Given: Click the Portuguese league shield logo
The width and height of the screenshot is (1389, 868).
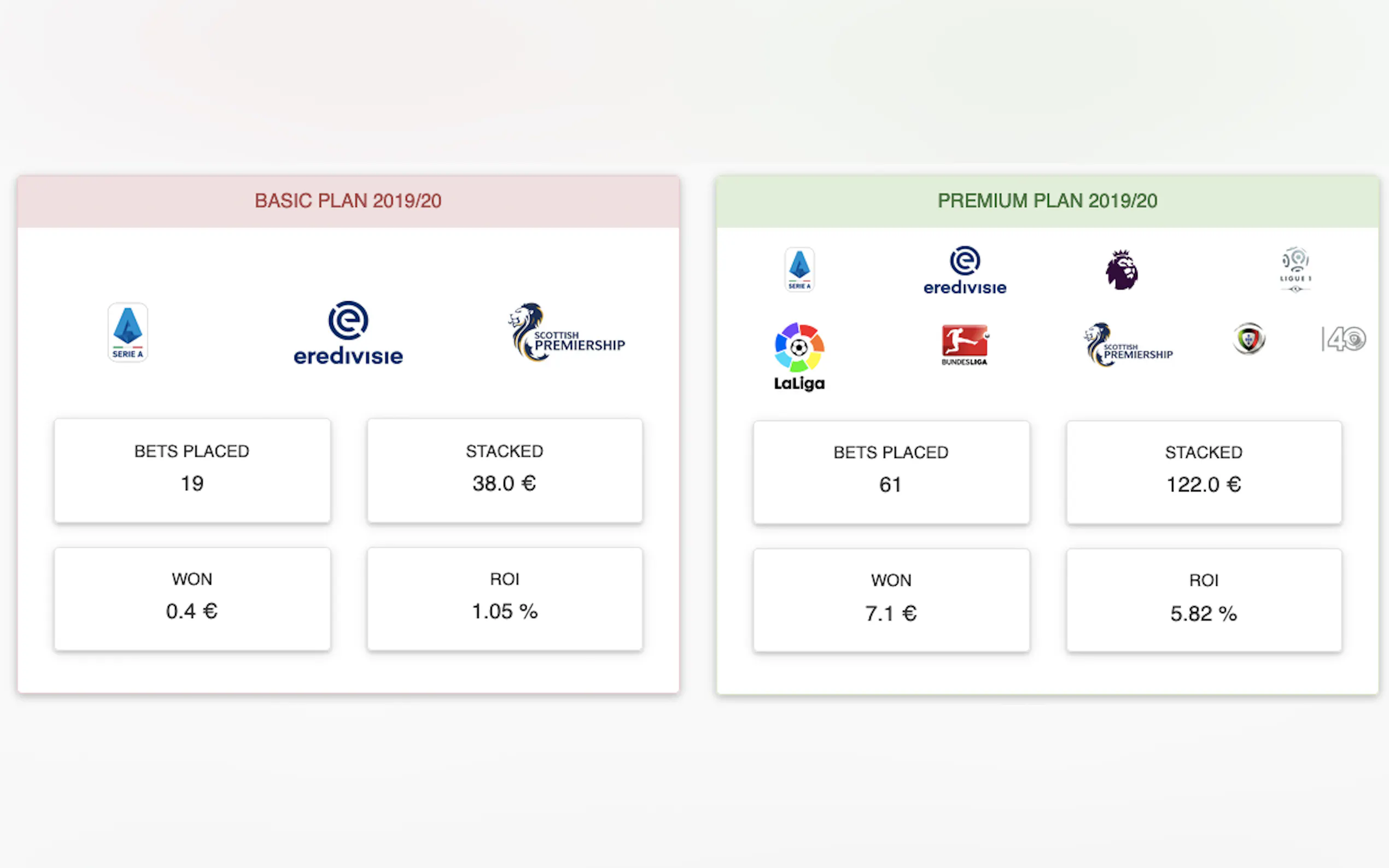Looking at the screenshot, I should click(1248, 339).
